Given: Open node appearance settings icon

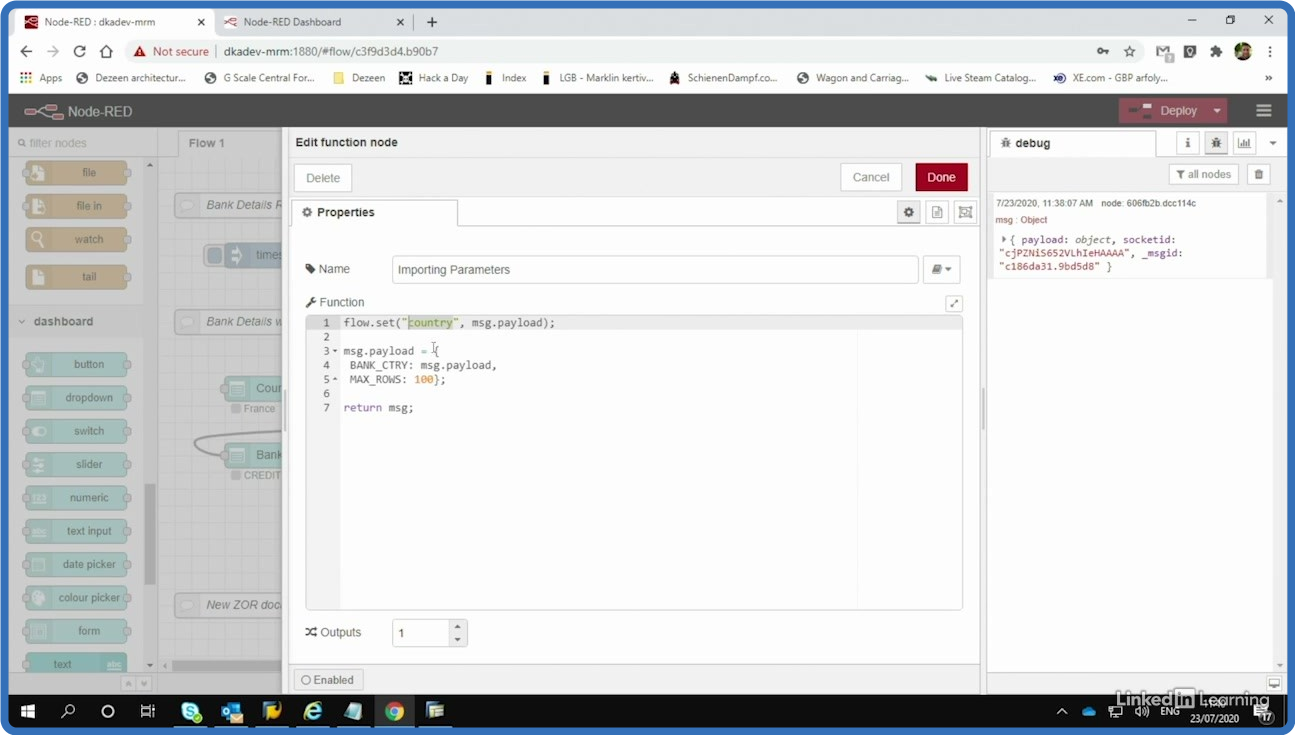Looking at the screenshot, I should tap(965, 212).
